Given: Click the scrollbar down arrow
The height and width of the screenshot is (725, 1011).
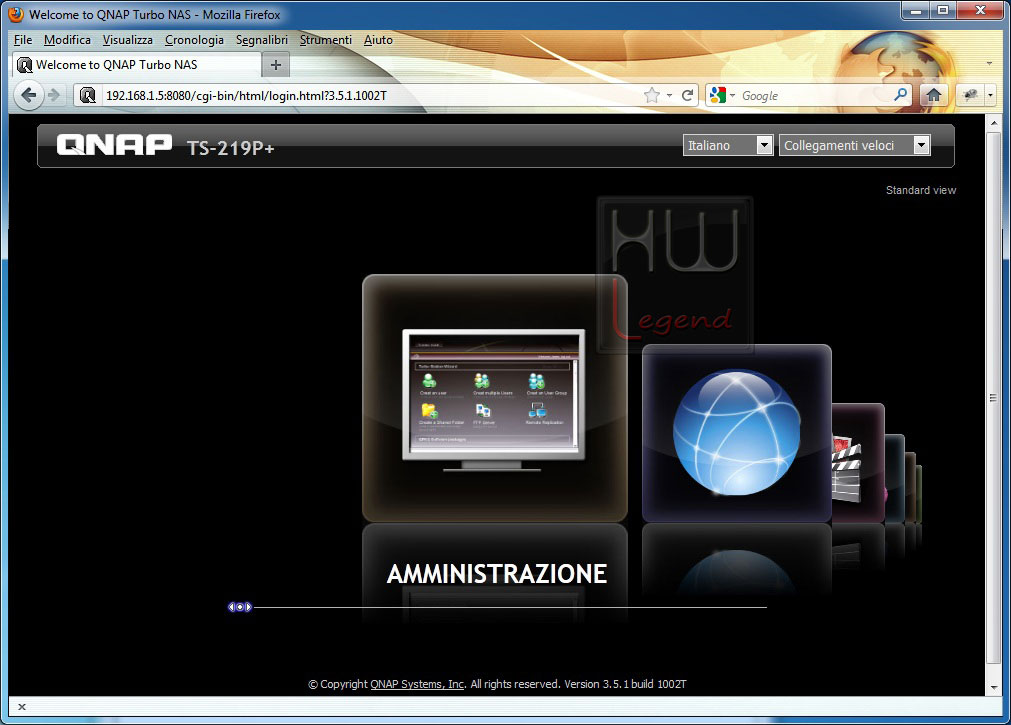Looking at the screenshot, I should (994, 688).
